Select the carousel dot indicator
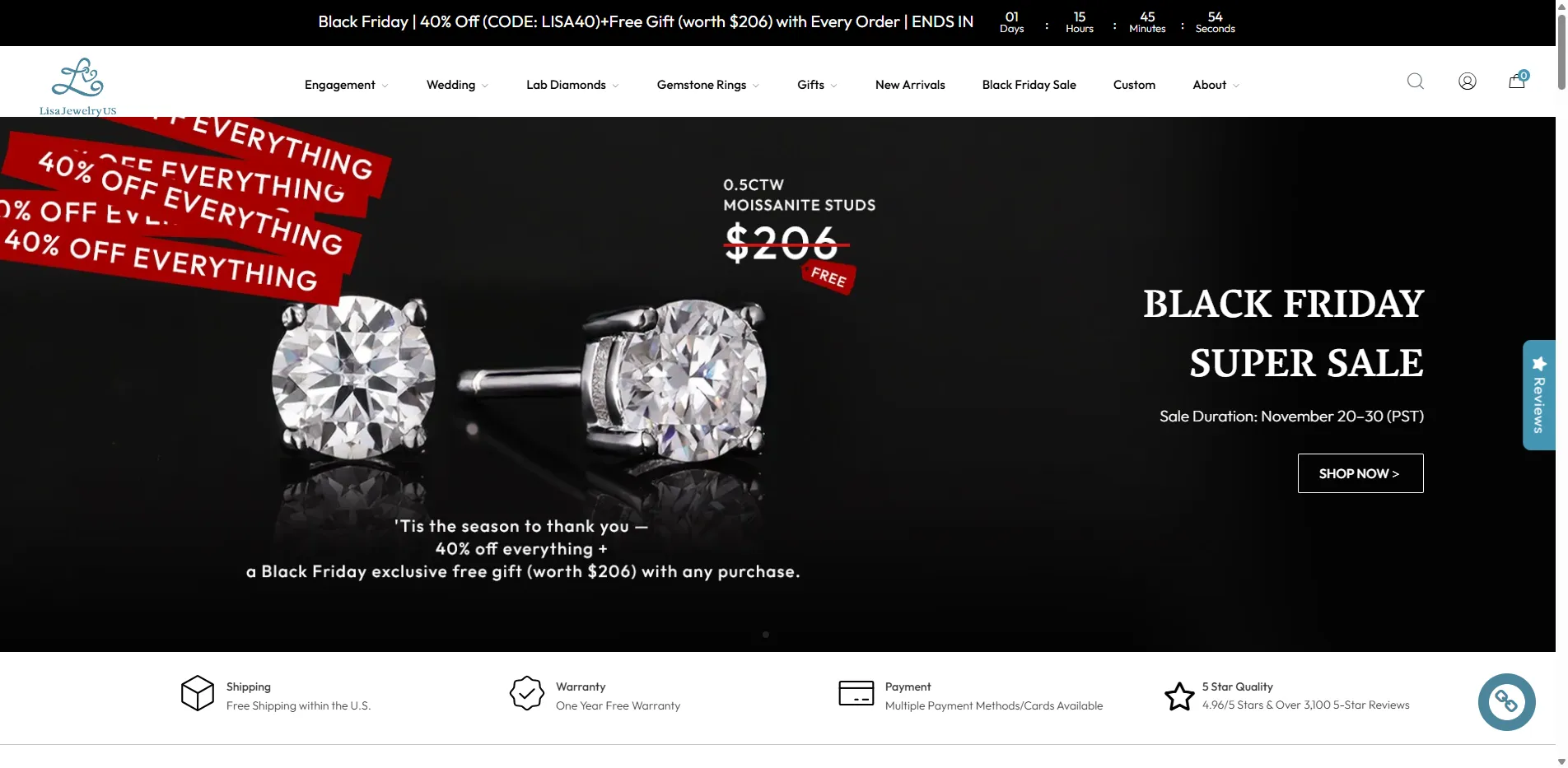This screenshot has height=768, width=1568. click(765, 635)
